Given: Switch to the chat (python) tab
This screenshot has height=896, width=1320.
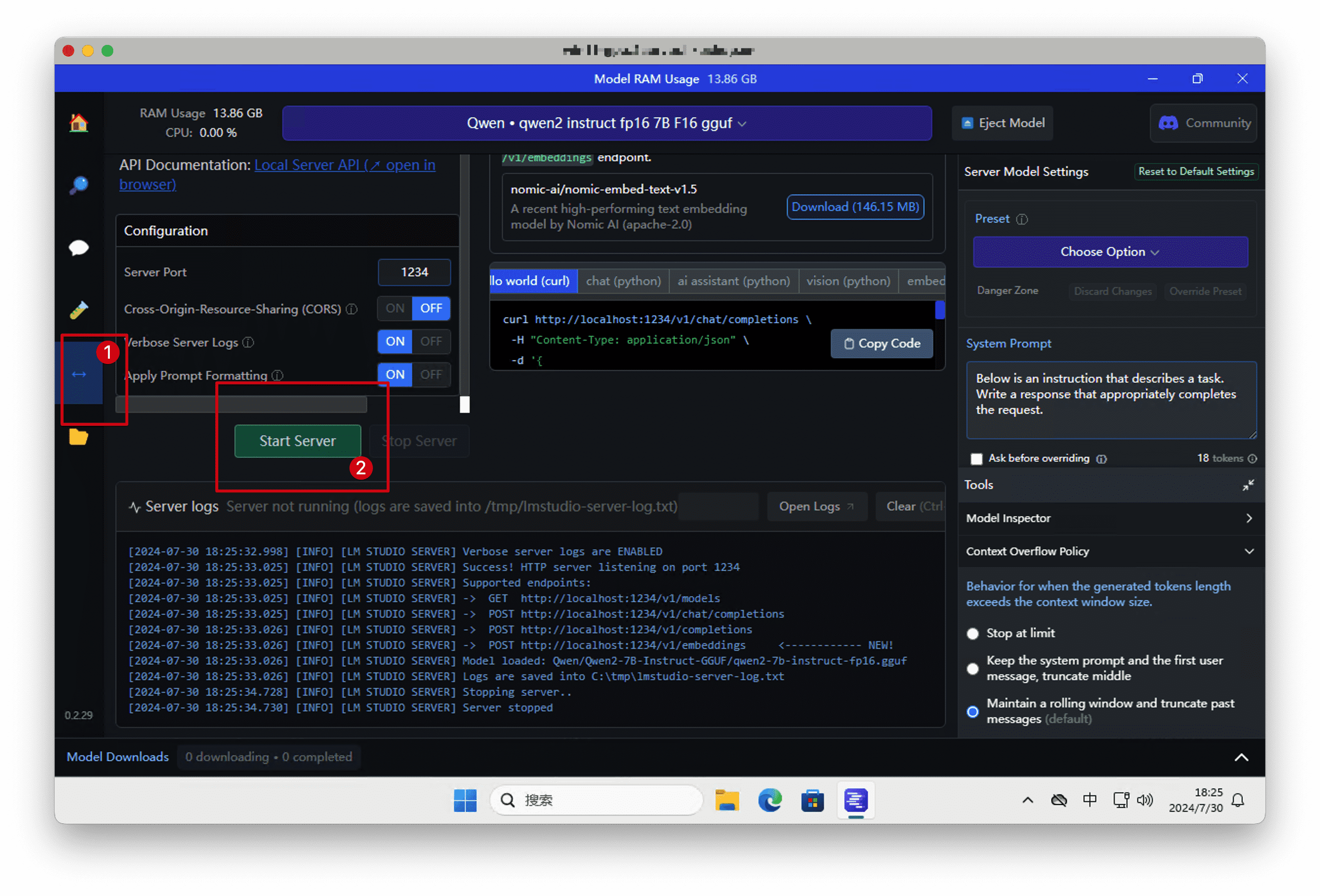Looking at the screenshot, I should tap(623, 281).
